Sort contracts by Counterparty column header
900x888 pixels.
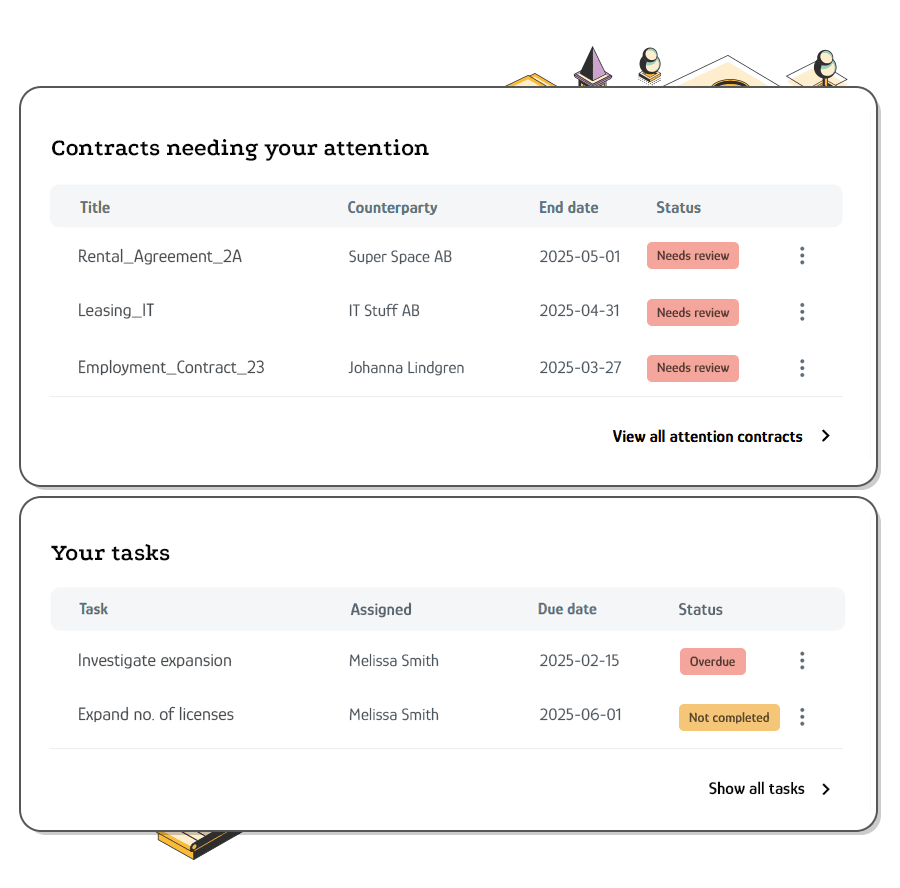click(x=392, y=208)
